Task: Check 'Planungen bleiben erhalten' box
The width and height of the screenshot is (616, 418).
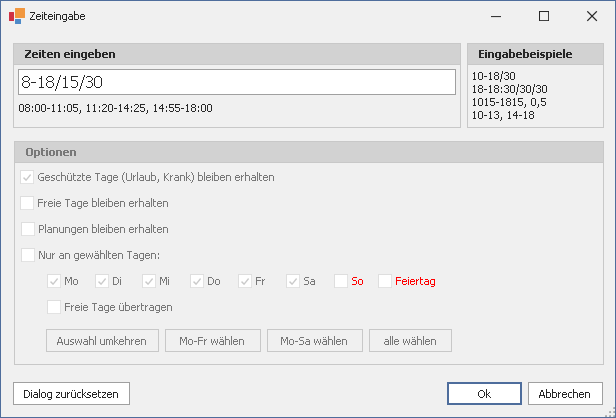Action: [x=27, y=229]
